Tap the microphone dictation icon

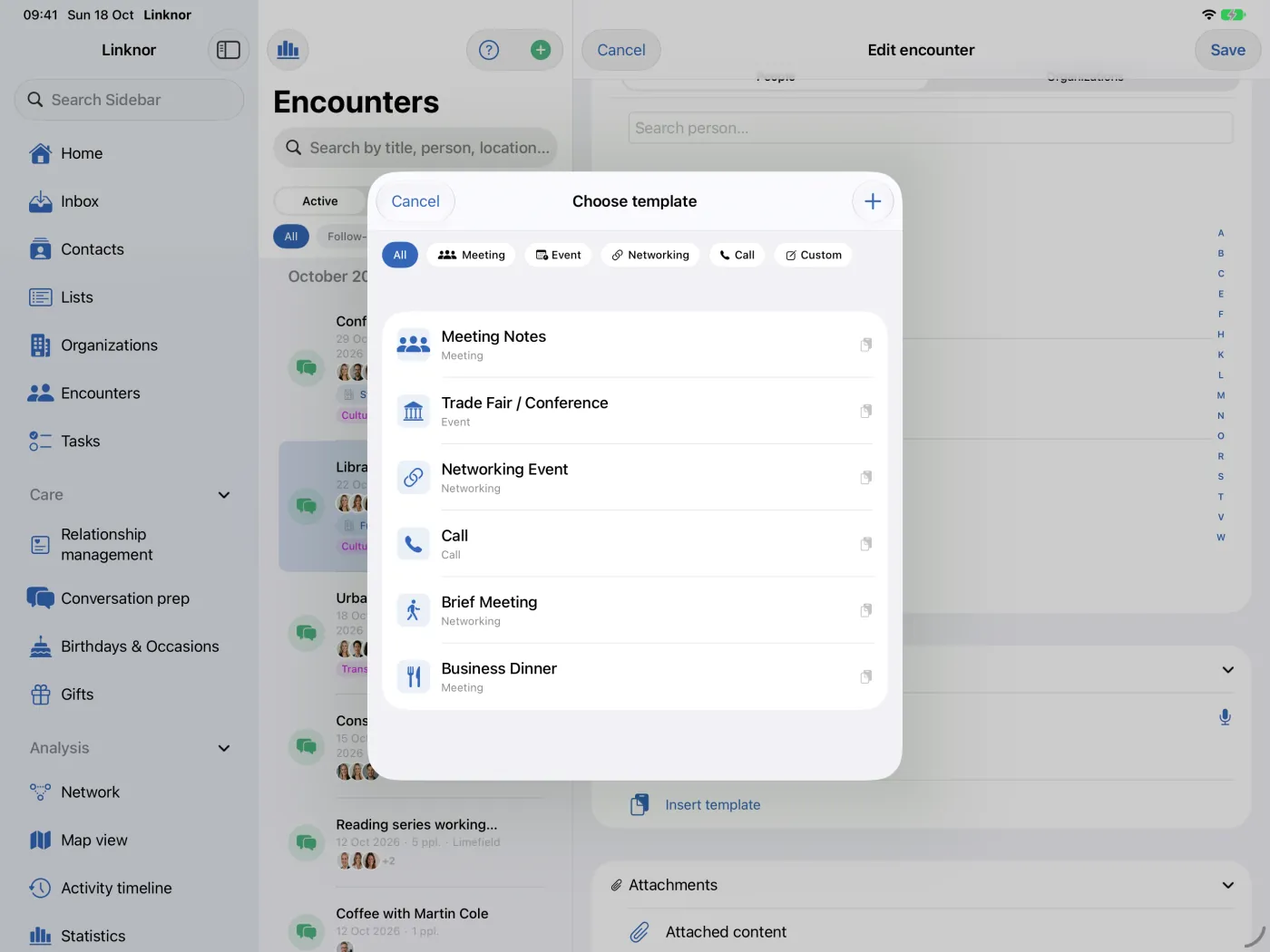(x=1225, y=717)
